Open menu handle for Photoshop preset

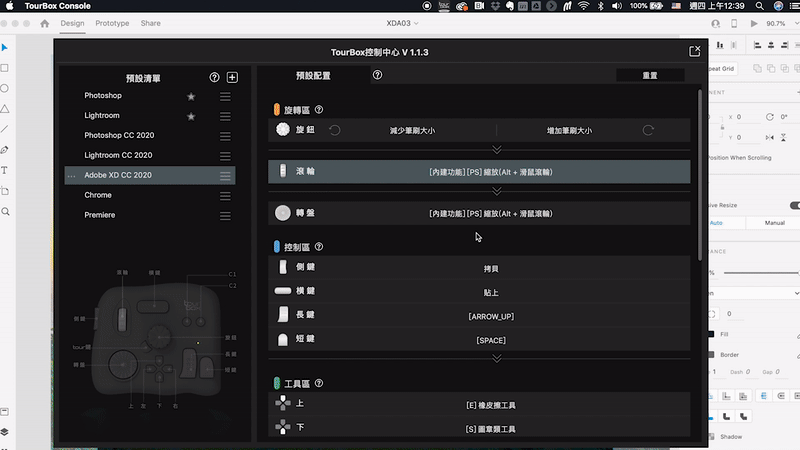pyautogui.click(x=225, y=96)
